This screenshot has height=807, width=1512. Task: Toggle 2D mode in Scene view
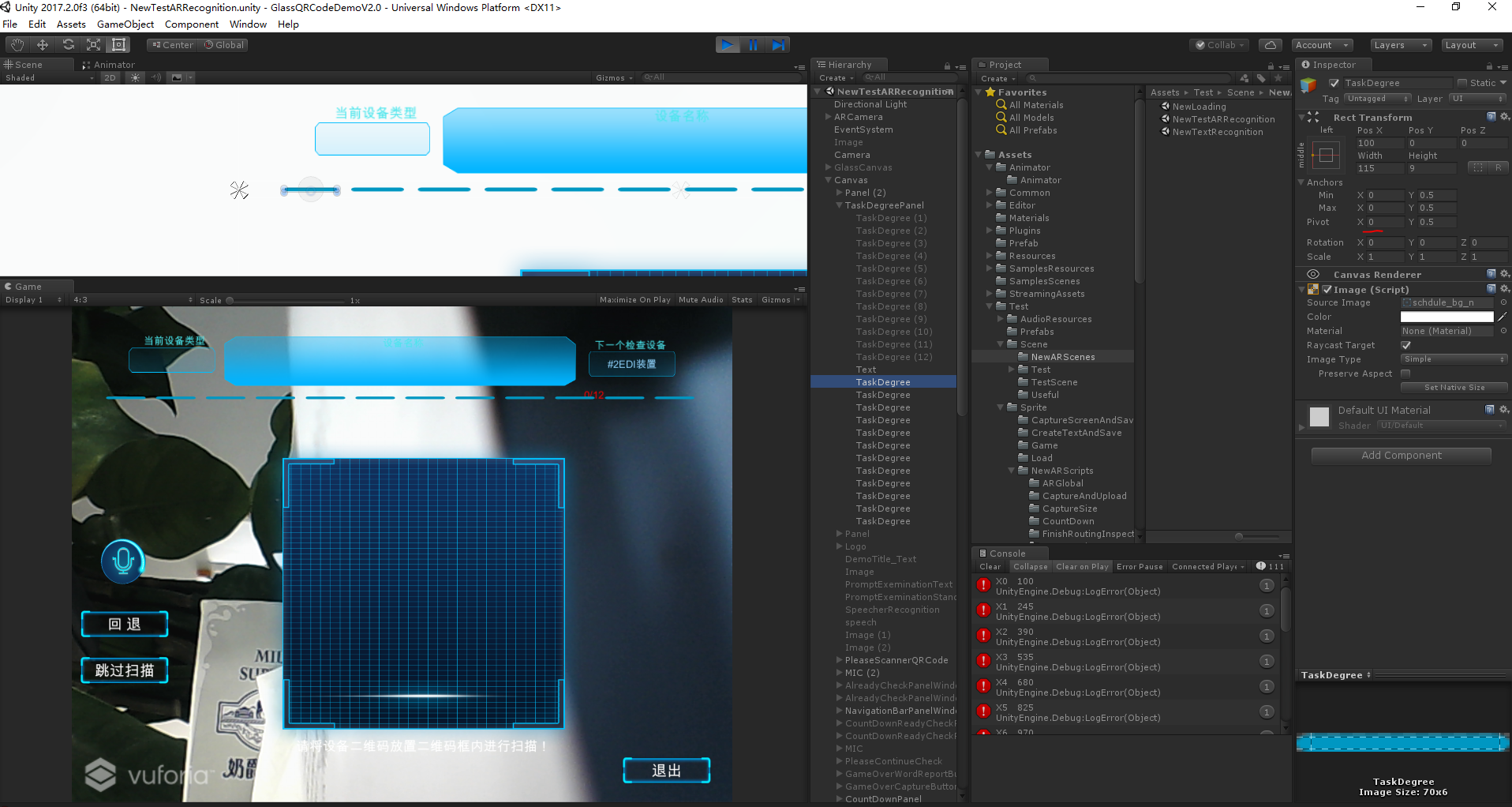pyautogui.click(x=110, y=77)
